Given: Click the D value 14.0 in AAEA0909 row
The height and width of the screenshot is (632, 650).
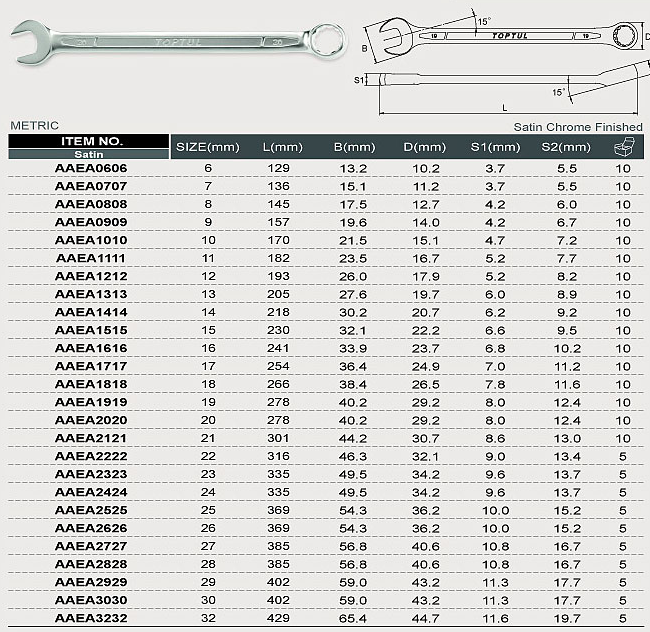Looking at the screenshot, I should click(426, 223).
